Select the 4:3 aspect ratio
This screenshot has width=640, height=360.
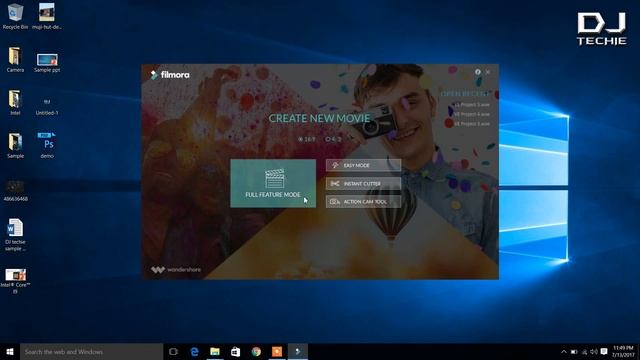click(x=333, y=139)
